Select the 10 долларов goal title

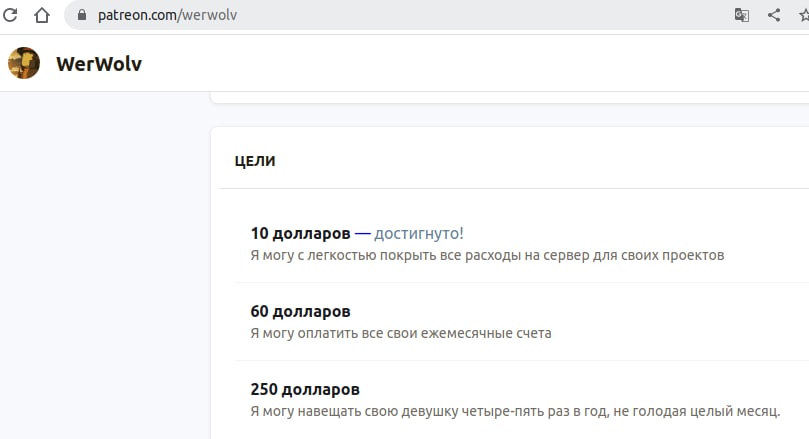300,233
